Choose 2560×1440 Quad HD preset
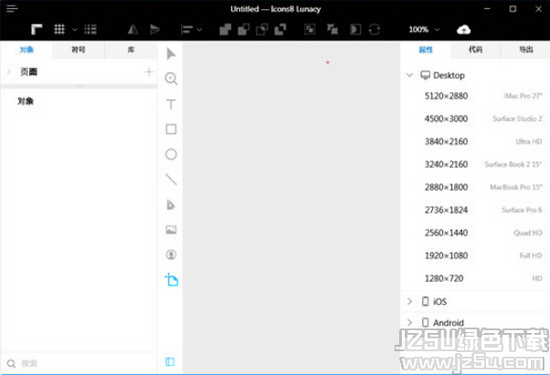Screen dimensions: 550x375 tap(475, 233)
